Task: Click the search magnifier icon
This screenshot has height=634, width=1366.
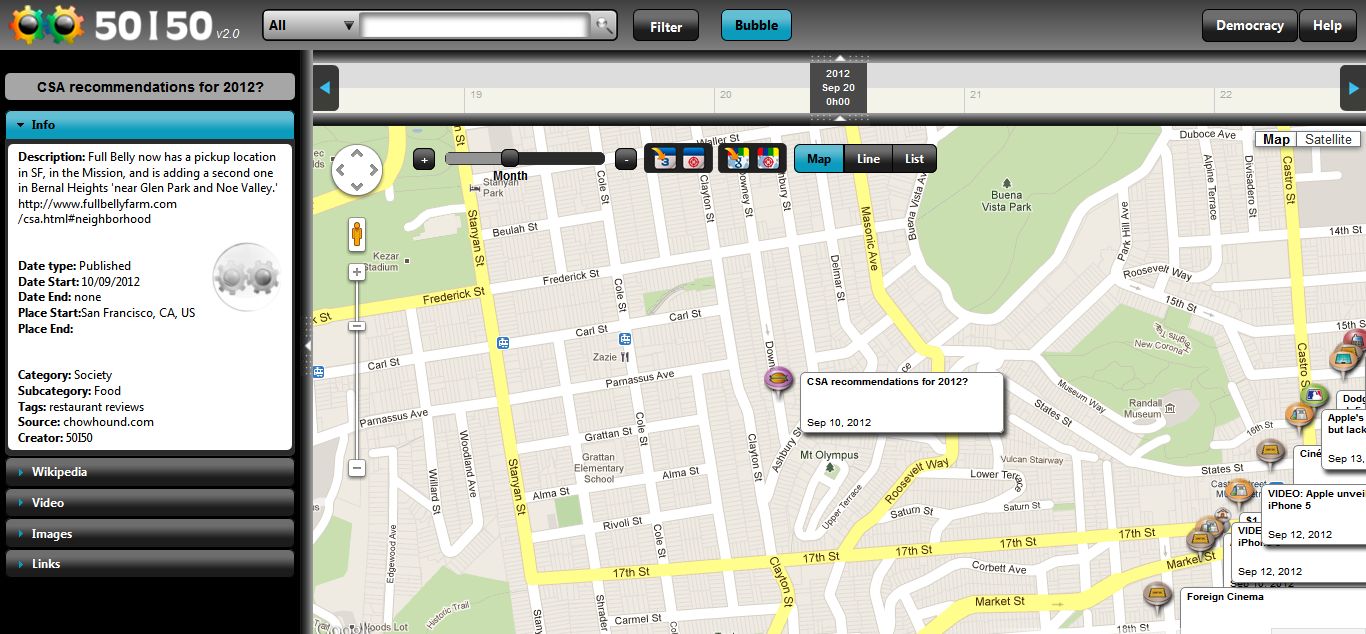Action: point(603,26)
